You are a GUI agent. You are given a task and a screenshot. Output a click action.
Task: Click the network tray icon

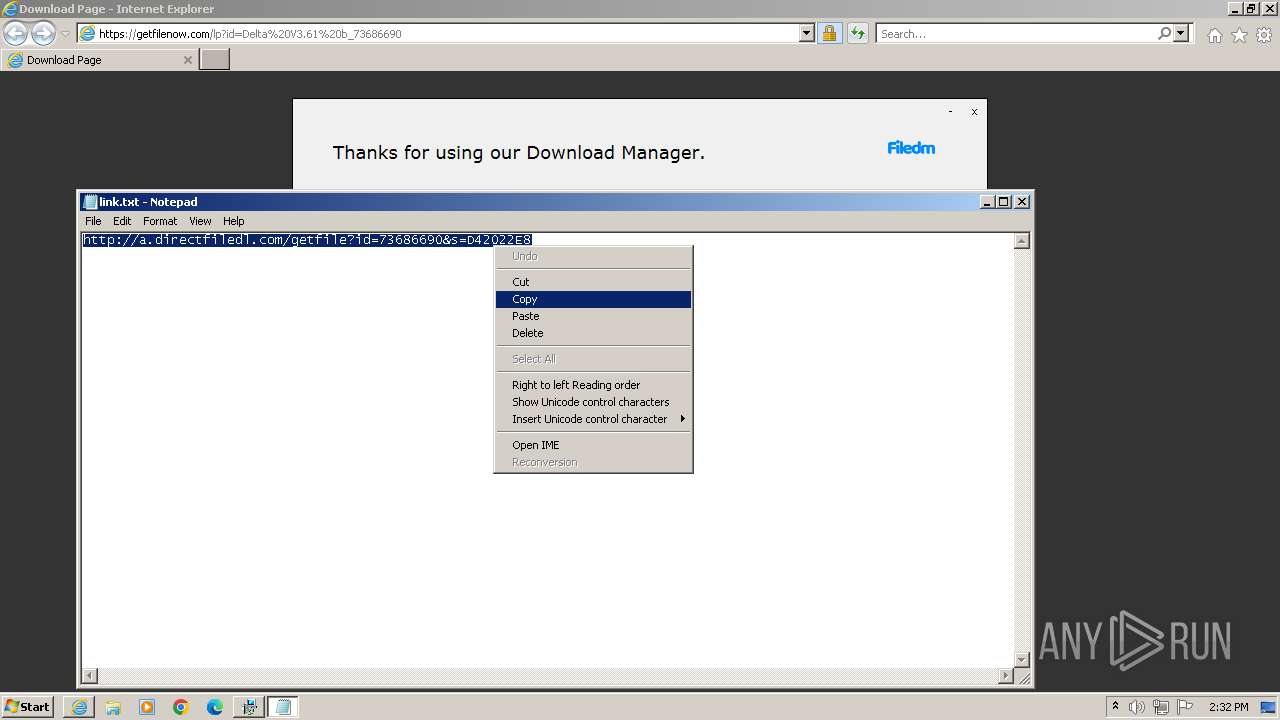click(x=1161, y=707)
